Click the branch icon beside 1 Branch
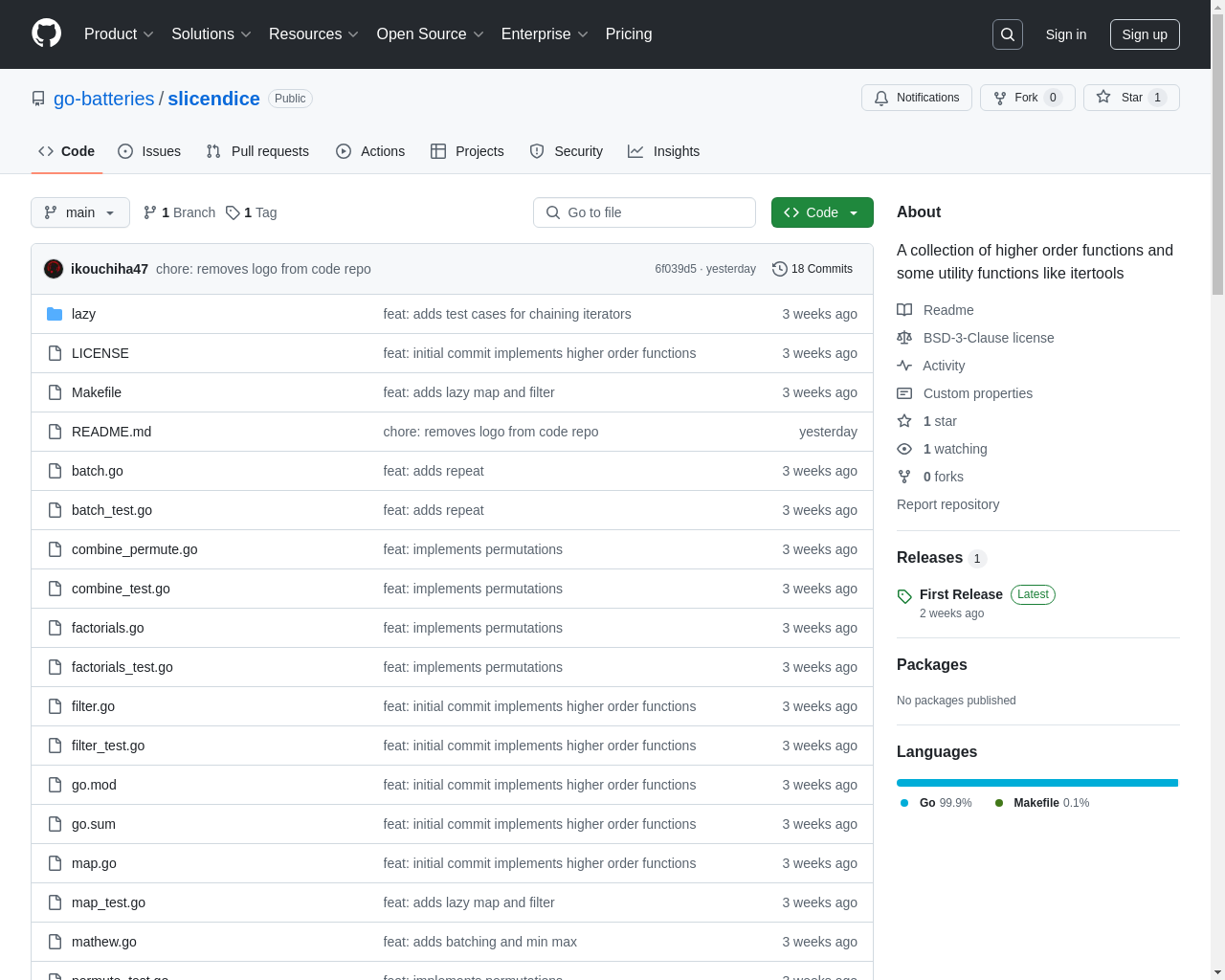Image resolution: width=1225 pixels, height=980 pixels. click(150, 212)
